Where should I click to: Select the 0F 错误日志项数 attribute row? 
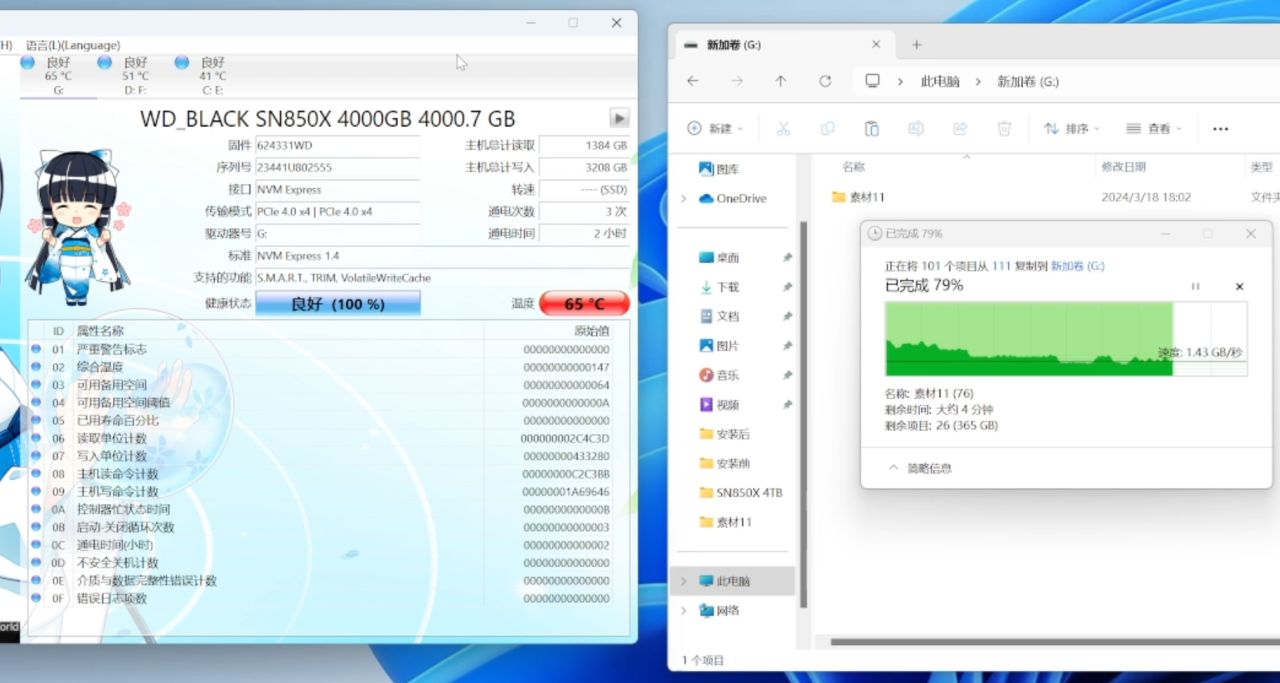coord(320,599)
